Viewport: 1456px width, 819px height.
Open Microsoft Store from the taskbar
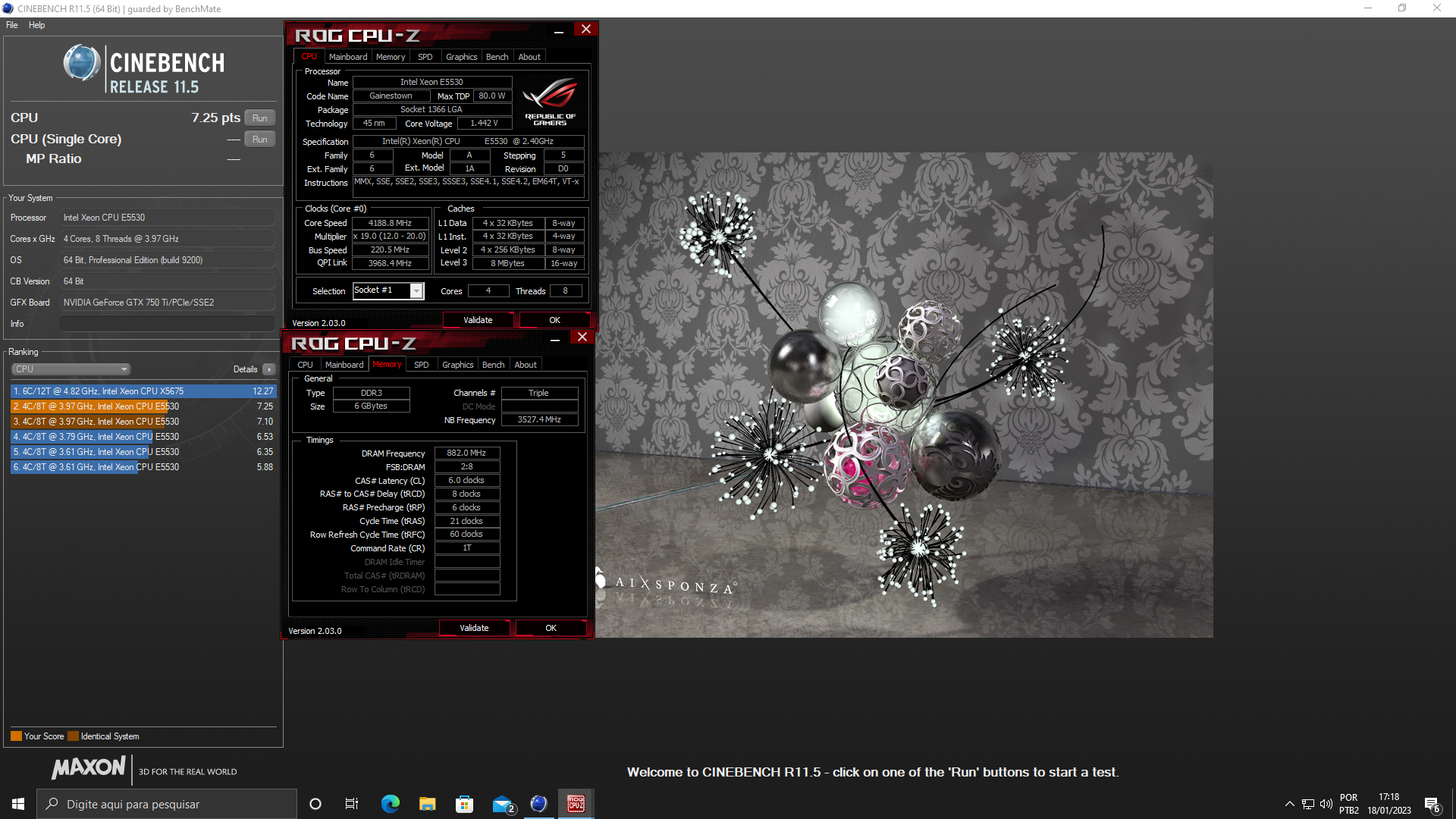coord(465,804)
